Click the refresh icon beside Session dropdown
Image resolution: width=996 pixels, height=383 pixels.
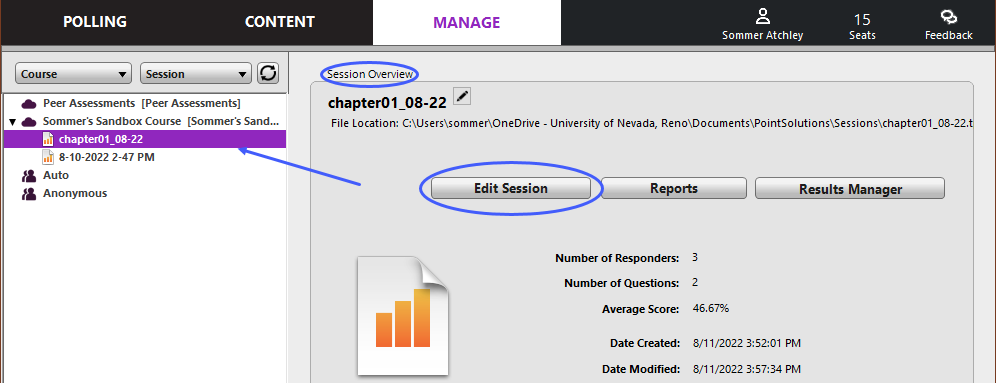click(x=268, y=74)
